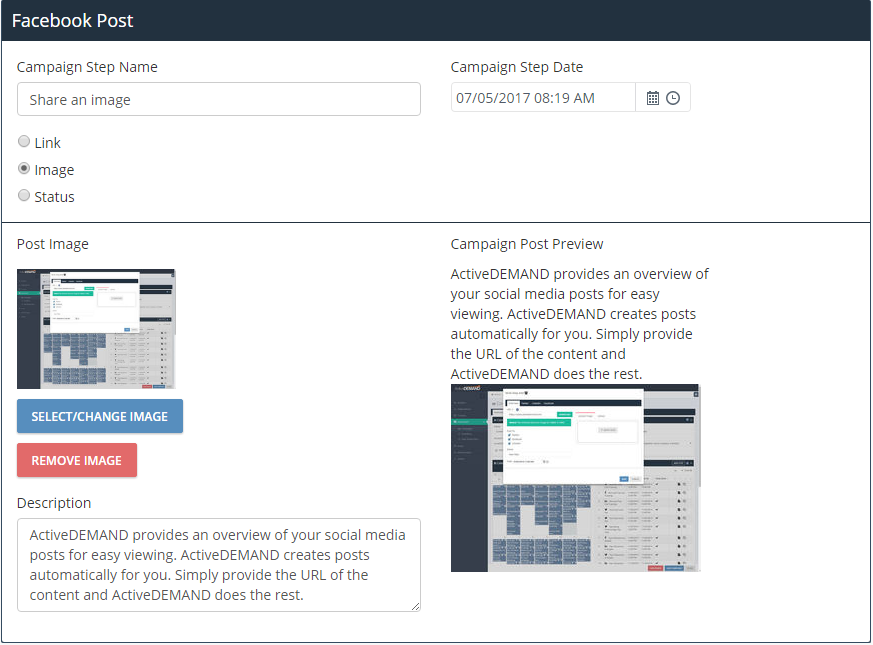Click the 'Campaign Post Preview' heading
The width and height of the screenshot is (873, 645).
[x=527, y=244]
